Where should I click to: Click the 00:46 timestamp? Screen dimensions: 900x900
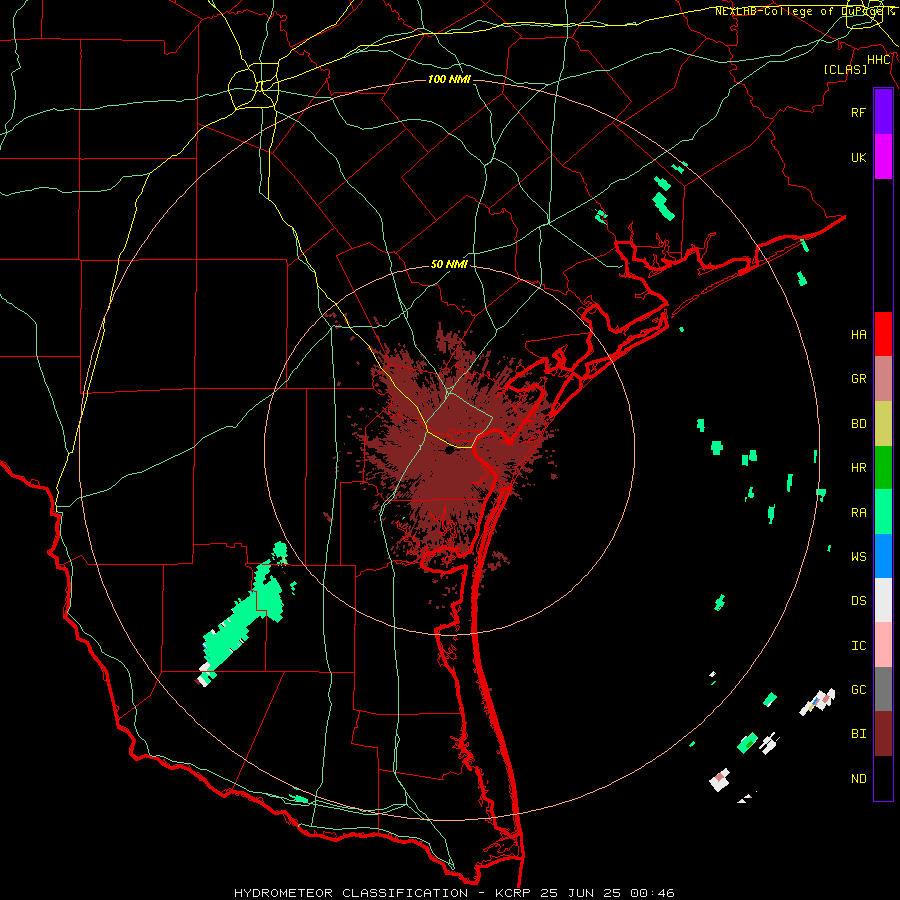tap(652, 893)
